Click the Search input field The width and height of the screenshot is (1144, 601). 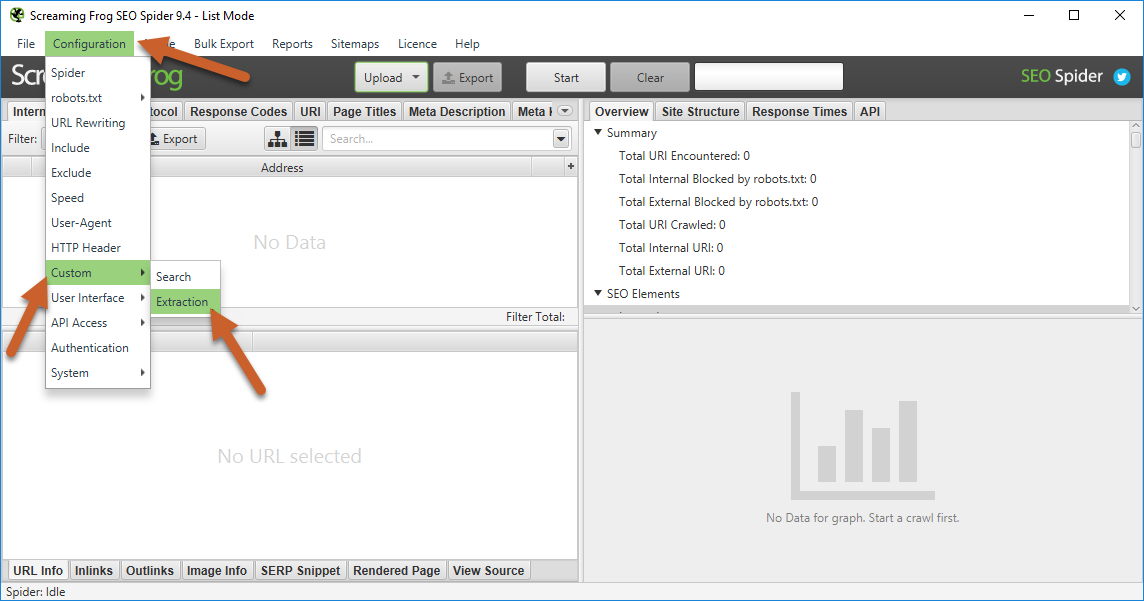click(436, 139)
